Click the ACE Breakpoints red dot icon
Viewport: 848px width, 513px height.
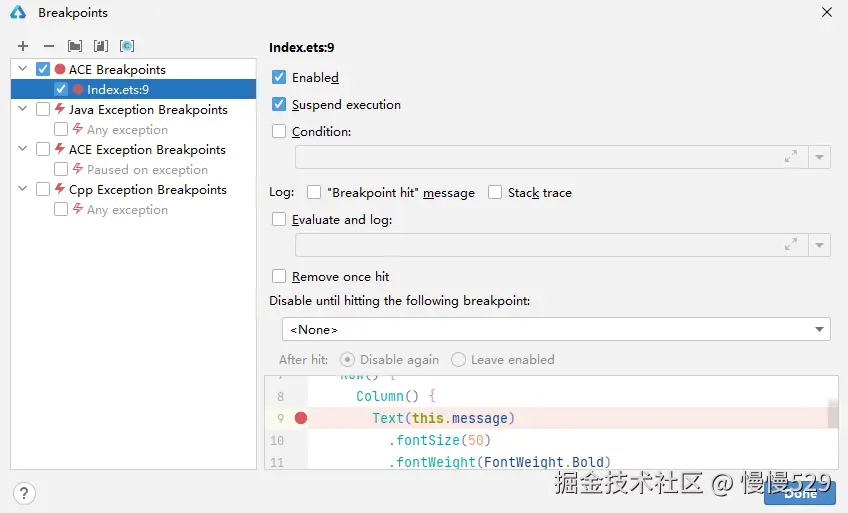click(x=60, y=69)
